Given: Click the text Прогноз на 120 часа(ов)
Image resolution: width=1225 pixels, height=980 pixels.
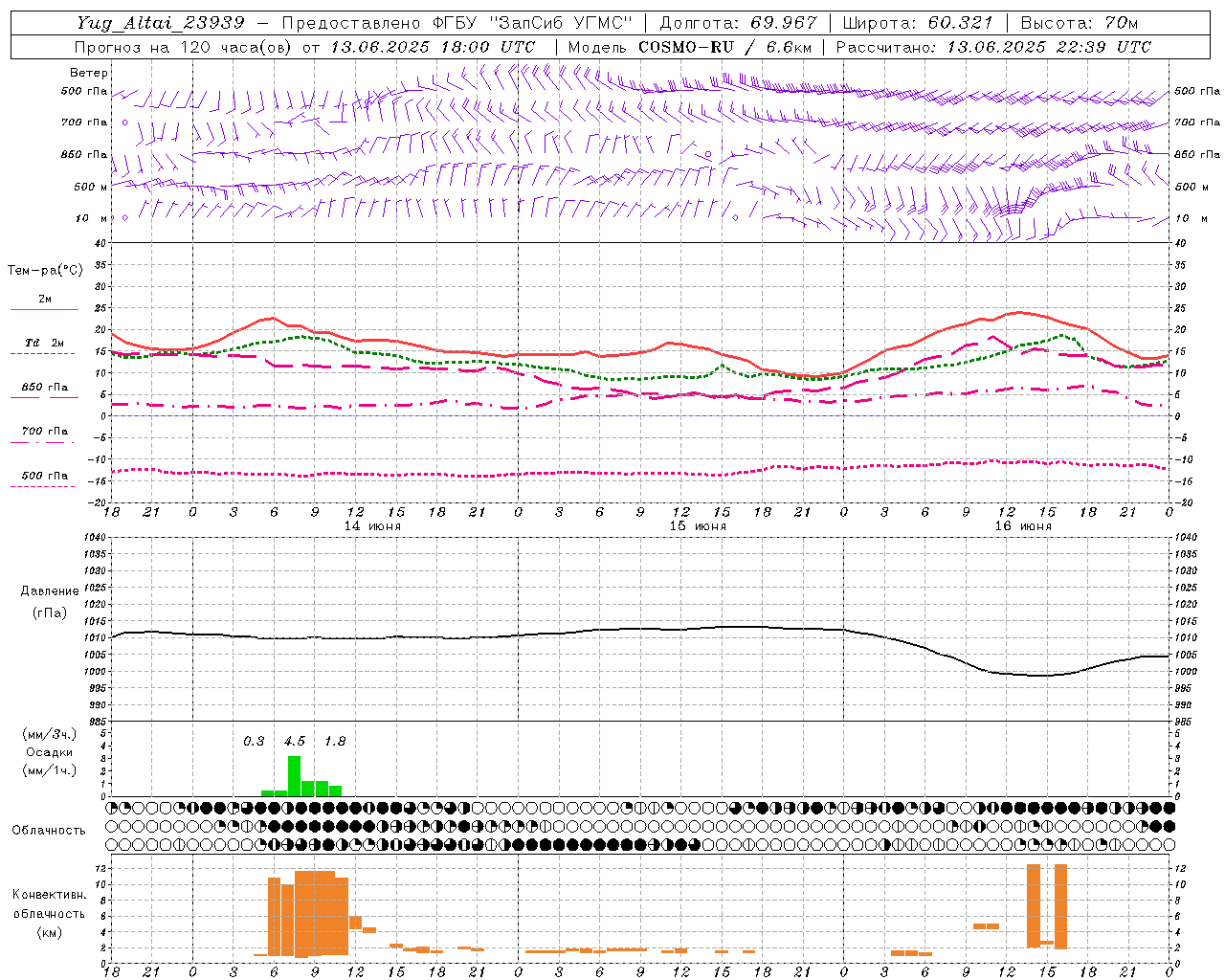Looking at the screenshot, I should (x=185, y=47).
